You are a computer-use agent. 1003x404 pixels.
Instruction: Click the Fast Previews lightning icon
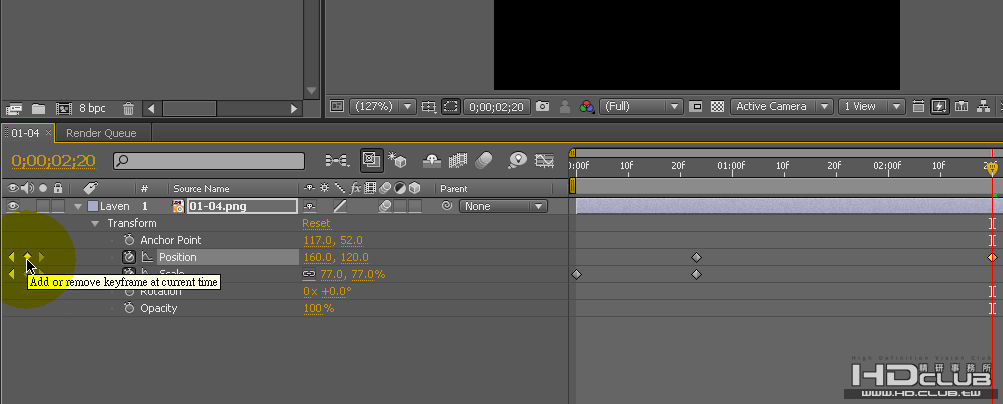point(938,107)
